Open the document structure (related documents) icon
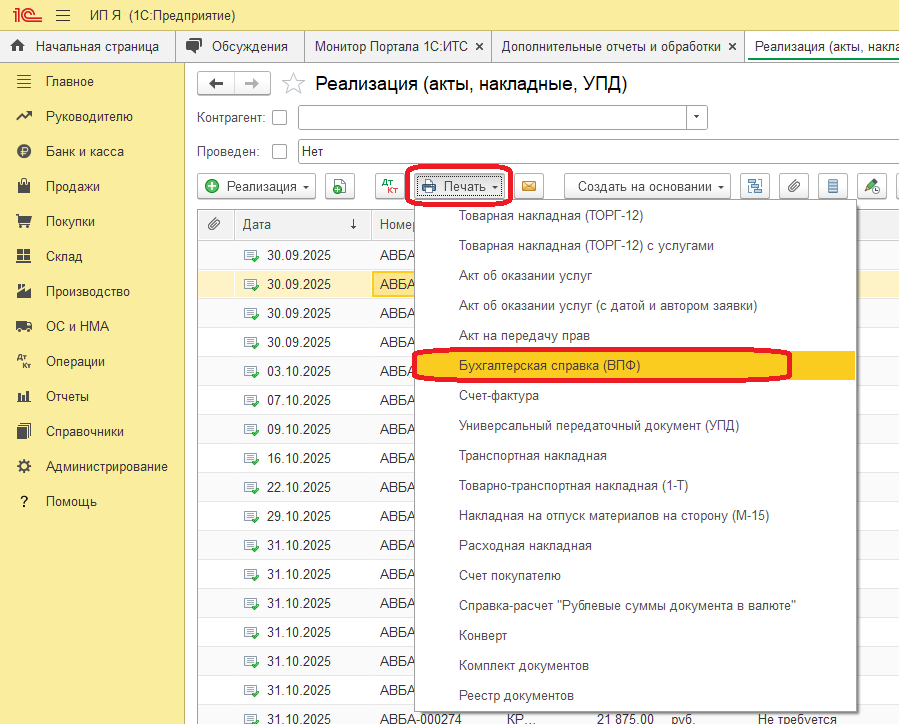This screenshot has height=724, width=899. [755, 186]
